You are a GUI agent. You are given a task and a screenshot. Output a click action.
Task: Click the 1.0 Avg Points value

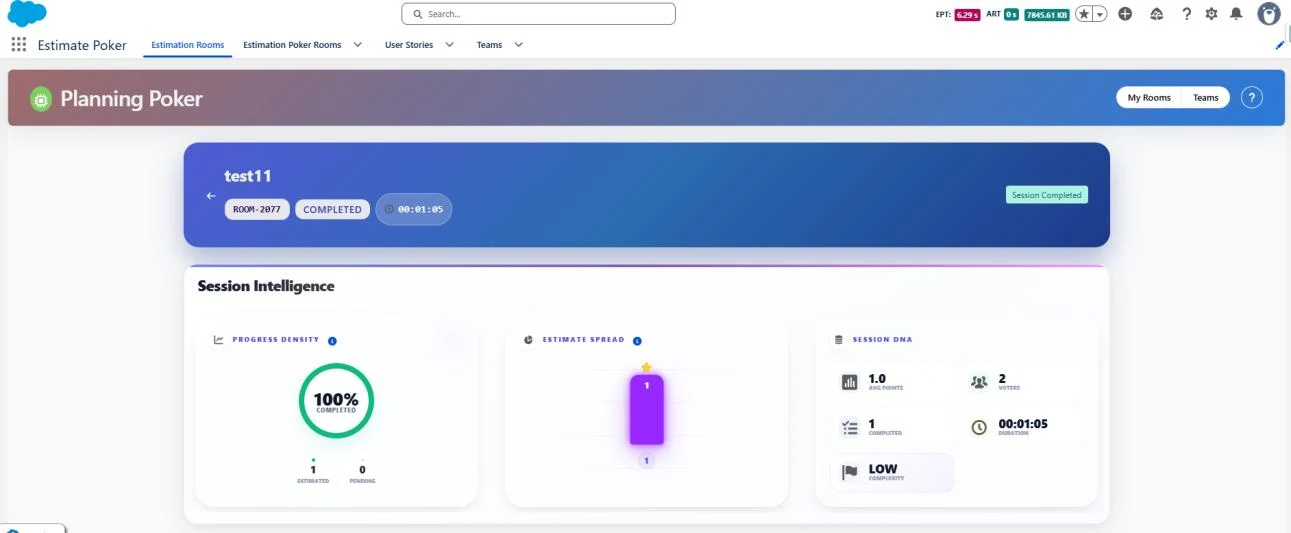(877, 378)
